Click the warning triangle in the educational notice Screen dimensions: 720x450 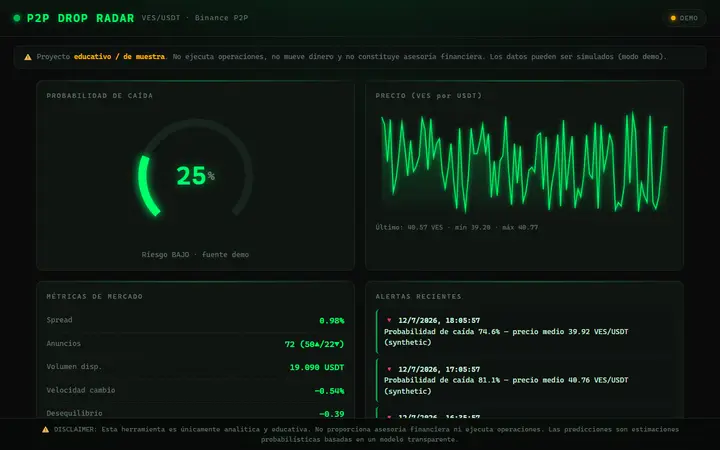(28, 57)
